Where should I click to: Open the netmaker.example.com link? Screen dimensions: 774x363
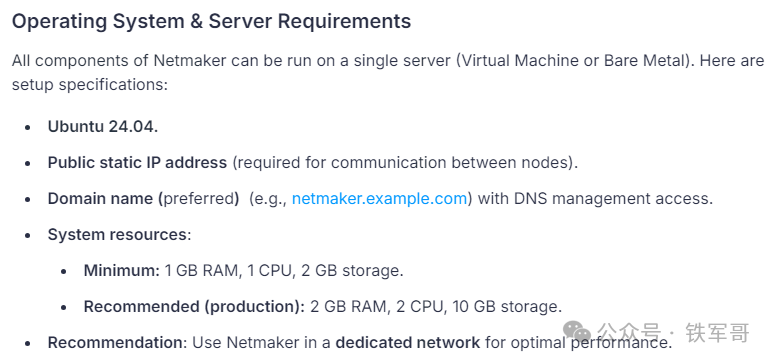tap(379, 199)
